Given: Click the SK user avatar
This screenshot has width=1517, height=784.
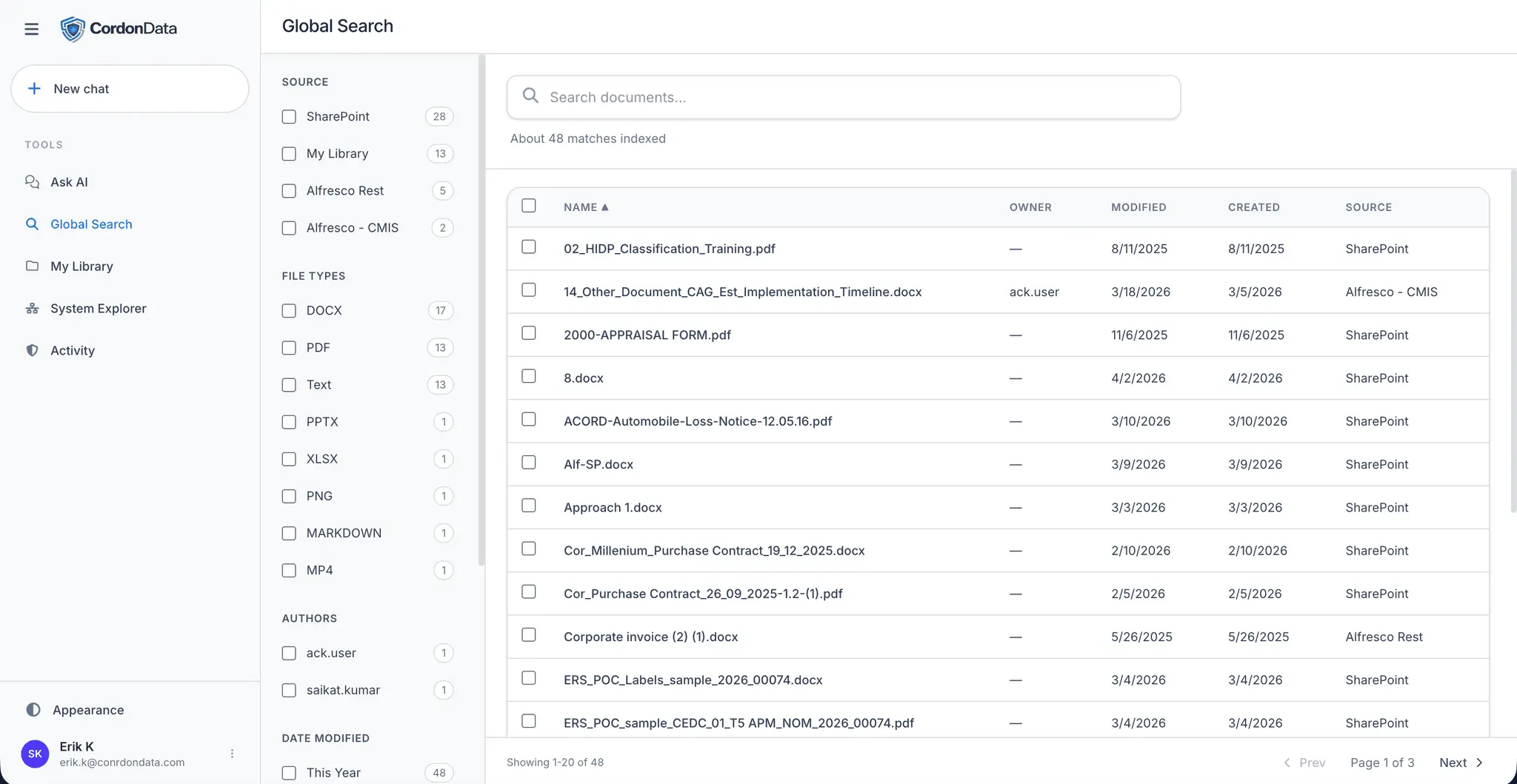Looking at the screenshot, I should tap(35, 754).
